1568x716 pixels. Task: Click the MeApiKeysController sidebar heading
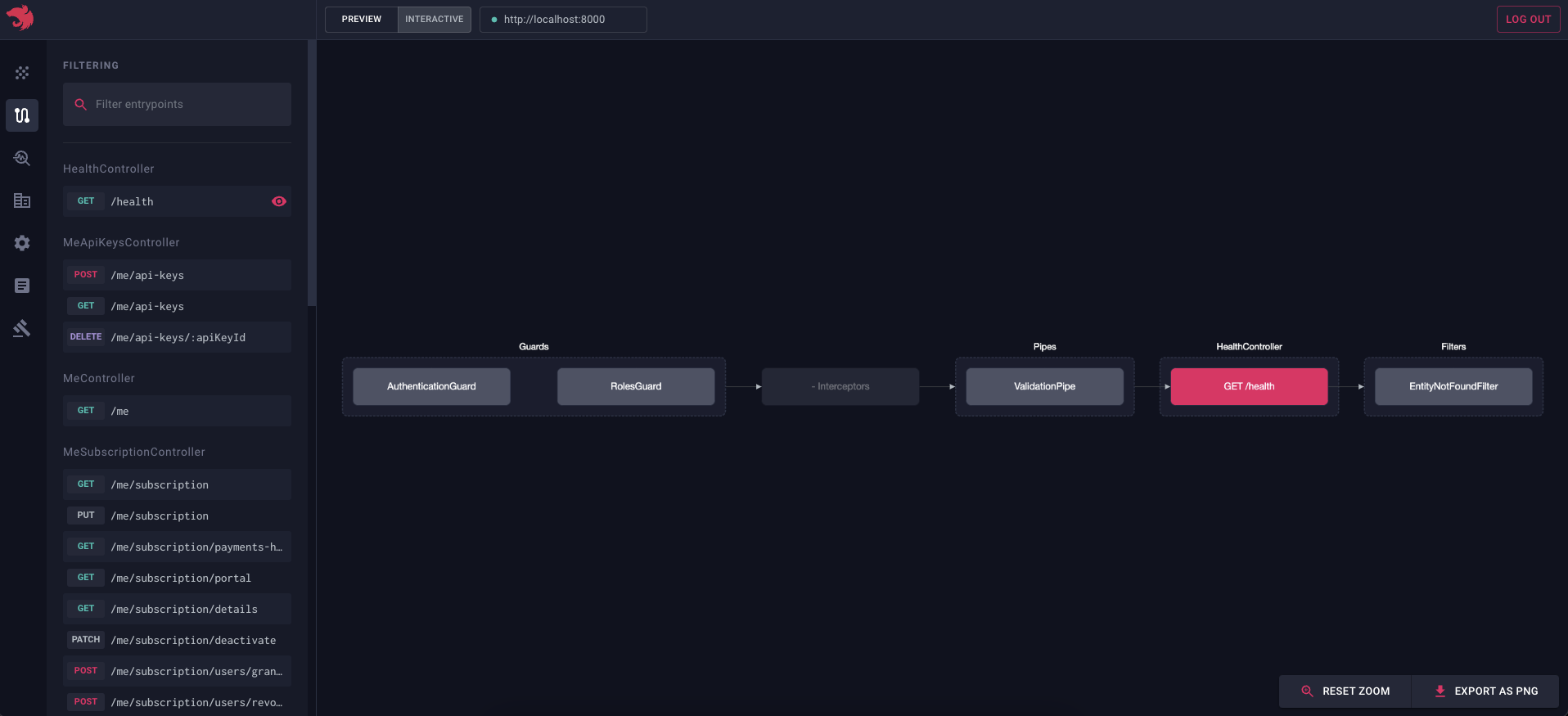pyautogui.click(x=121, y=242)
